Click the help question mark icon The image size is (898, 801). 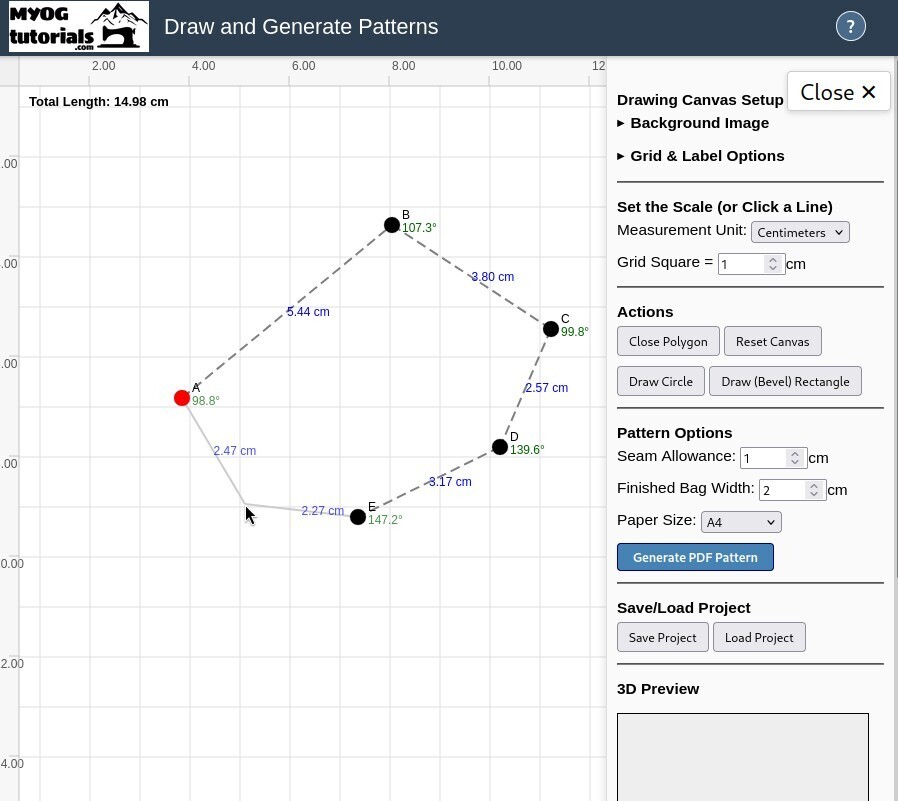click(850, 27)
